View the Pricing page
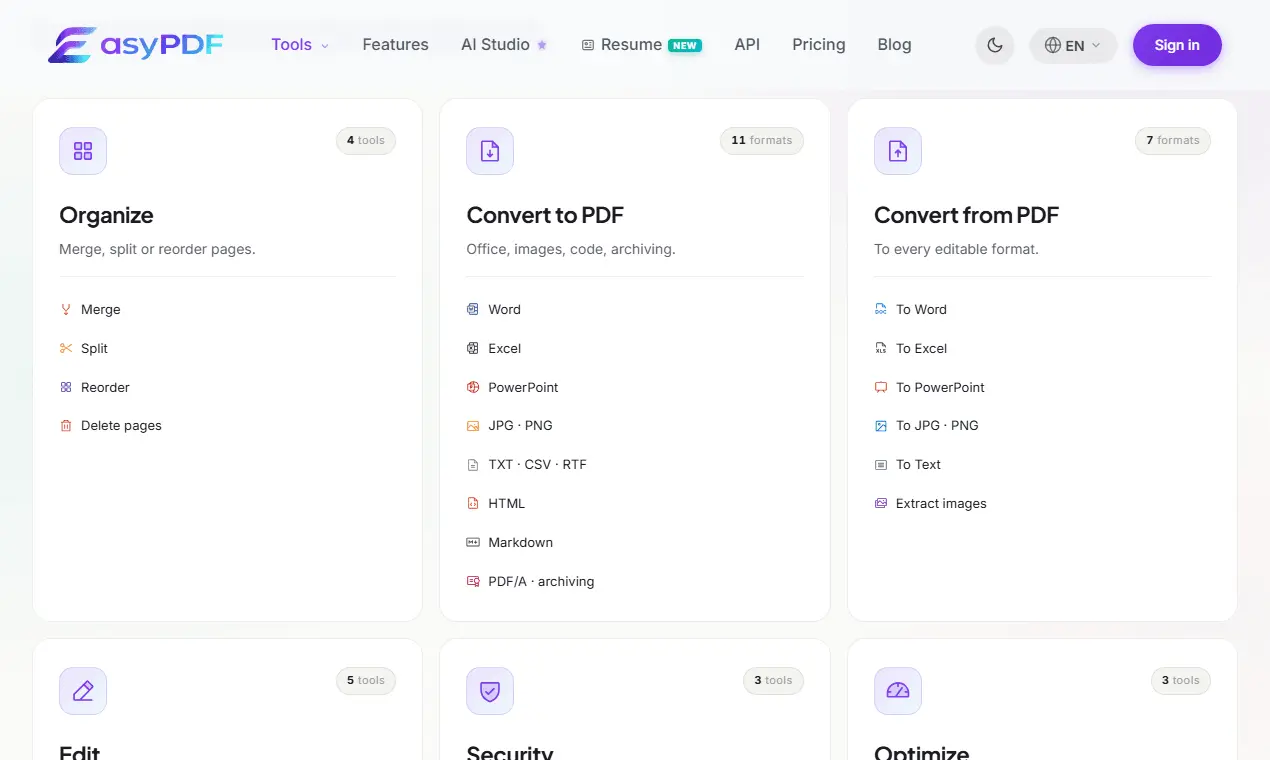The width and height of the screenshot is (1270, 760). pyautogui.click(x=818, y=44)
